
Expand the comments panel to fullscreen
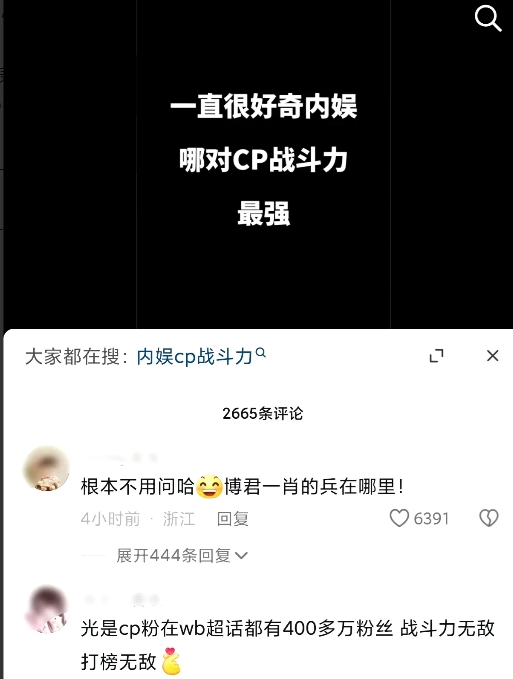(x=436, y=356)
